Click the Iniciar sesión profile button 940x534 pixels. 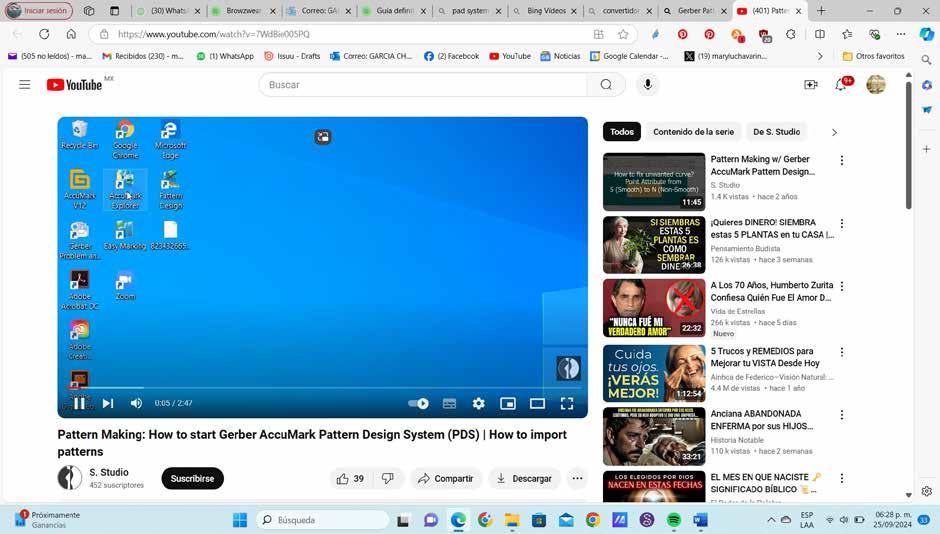39,11
